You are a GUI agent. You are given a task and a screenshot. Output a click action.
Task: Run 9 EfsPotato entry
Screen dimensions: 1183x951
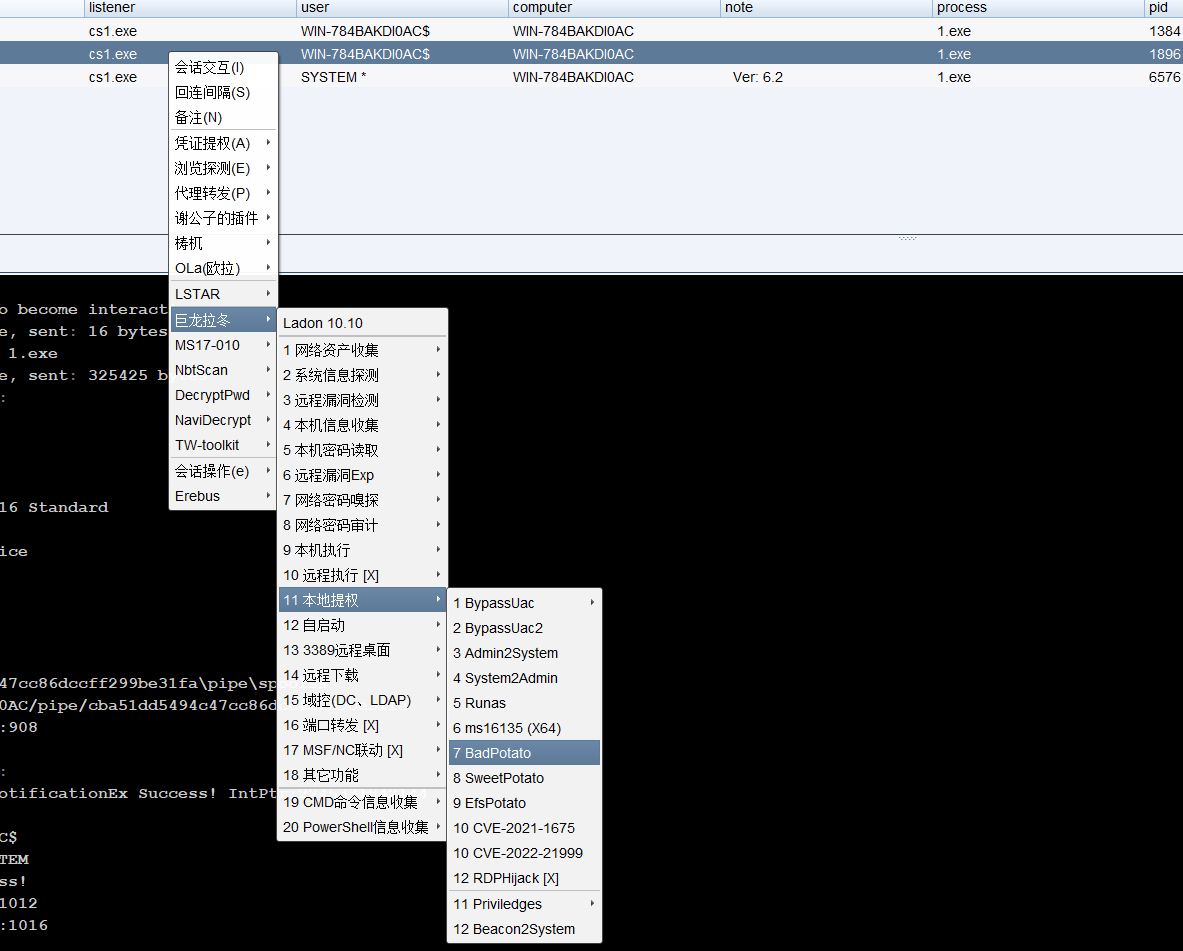click(x=524, y=803)
